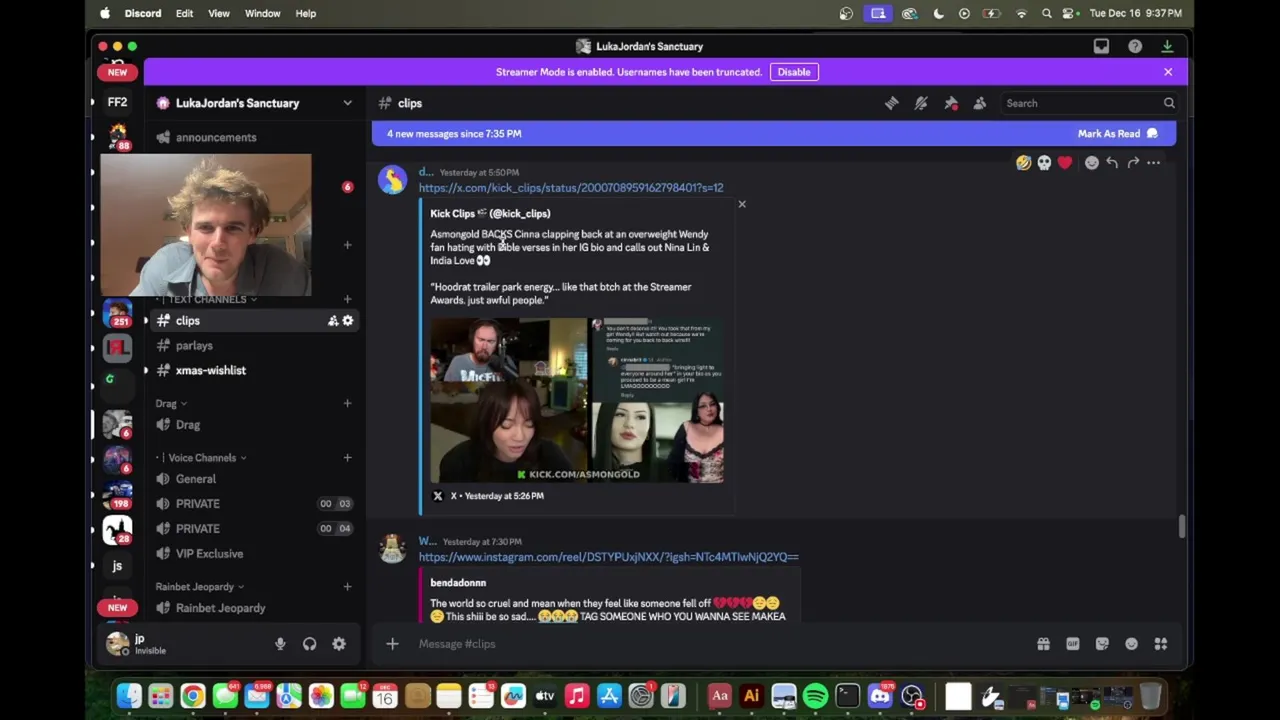Join the Drag voice channel
Screen dimensions: 1280x720
(x=254, y=425)
